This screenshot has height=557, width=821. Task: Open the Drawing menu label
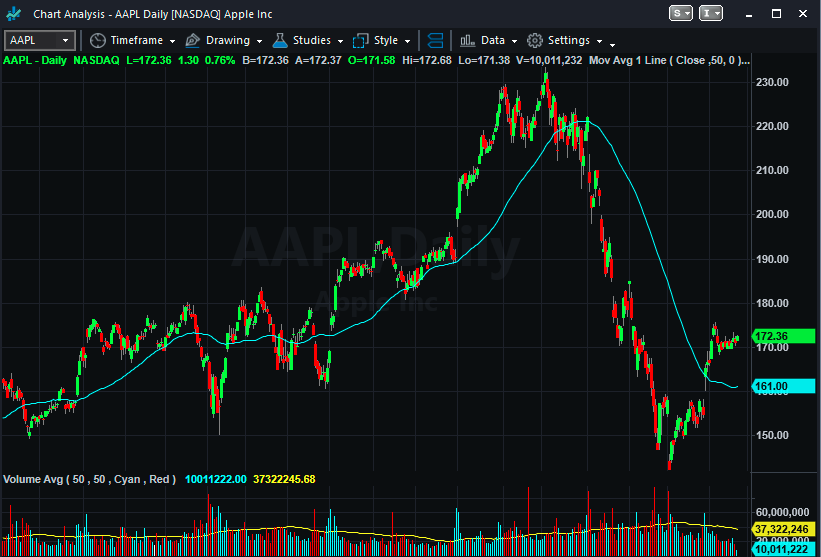pyautogui.click(x=228, y=40)
